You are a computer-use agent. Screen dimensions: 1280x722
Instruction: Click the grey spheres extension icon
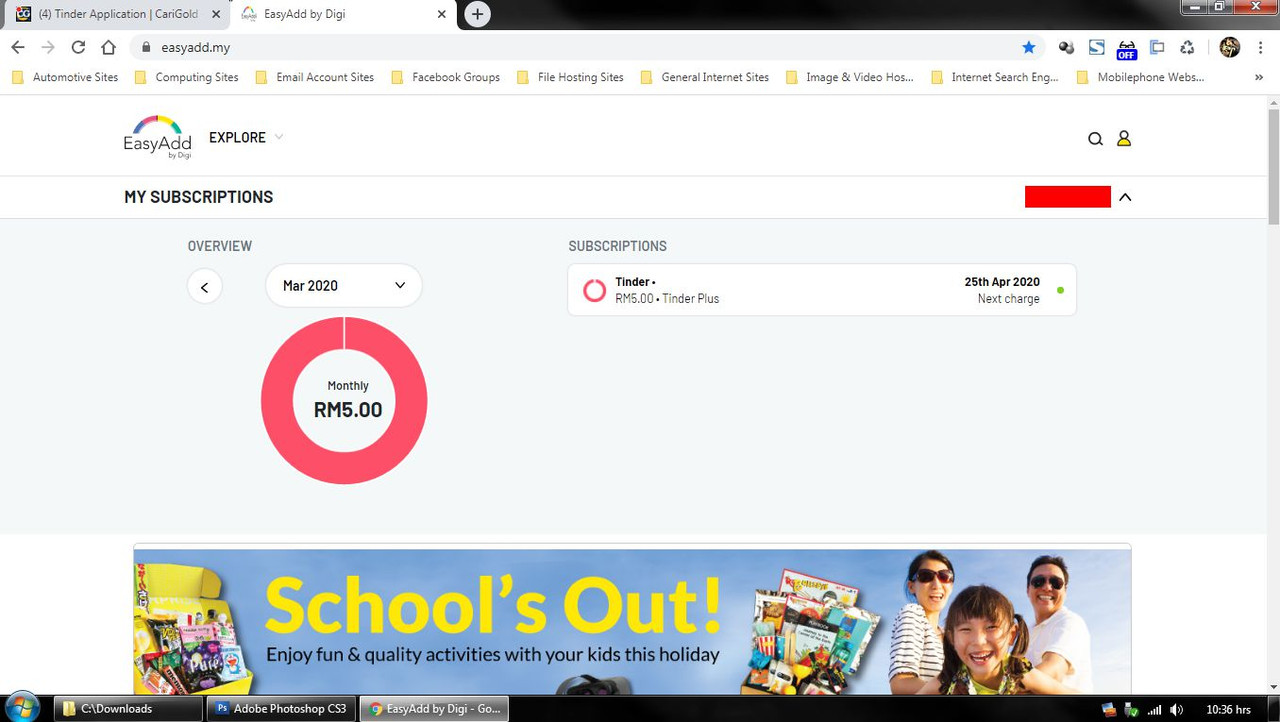pos(1066,47)
